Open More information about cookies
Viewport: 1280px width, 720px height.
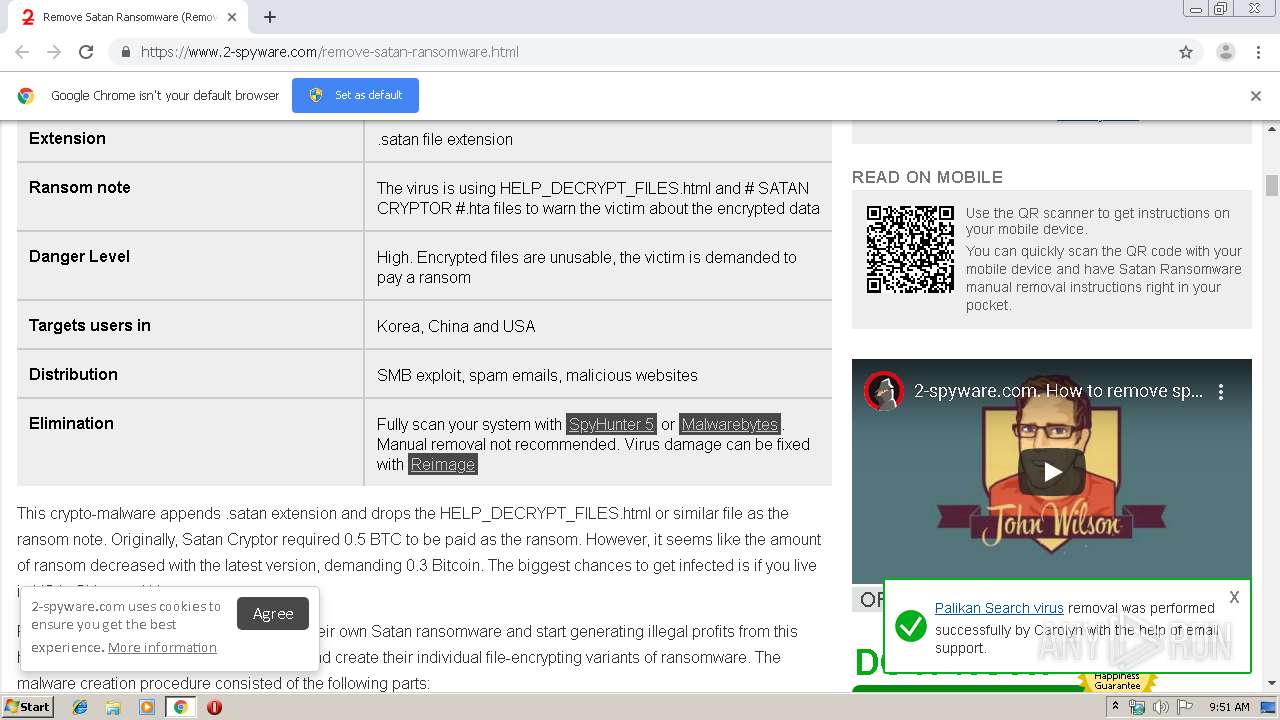(x=162, y=647)
